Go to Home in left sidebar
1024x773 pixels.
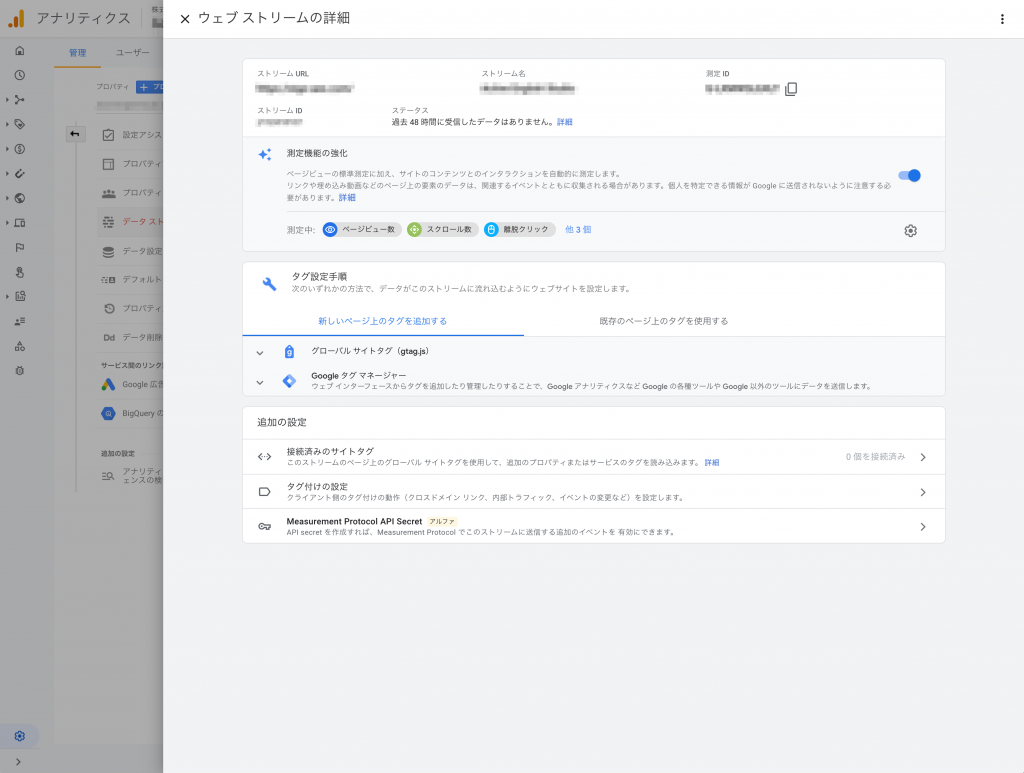click(20, 50)
